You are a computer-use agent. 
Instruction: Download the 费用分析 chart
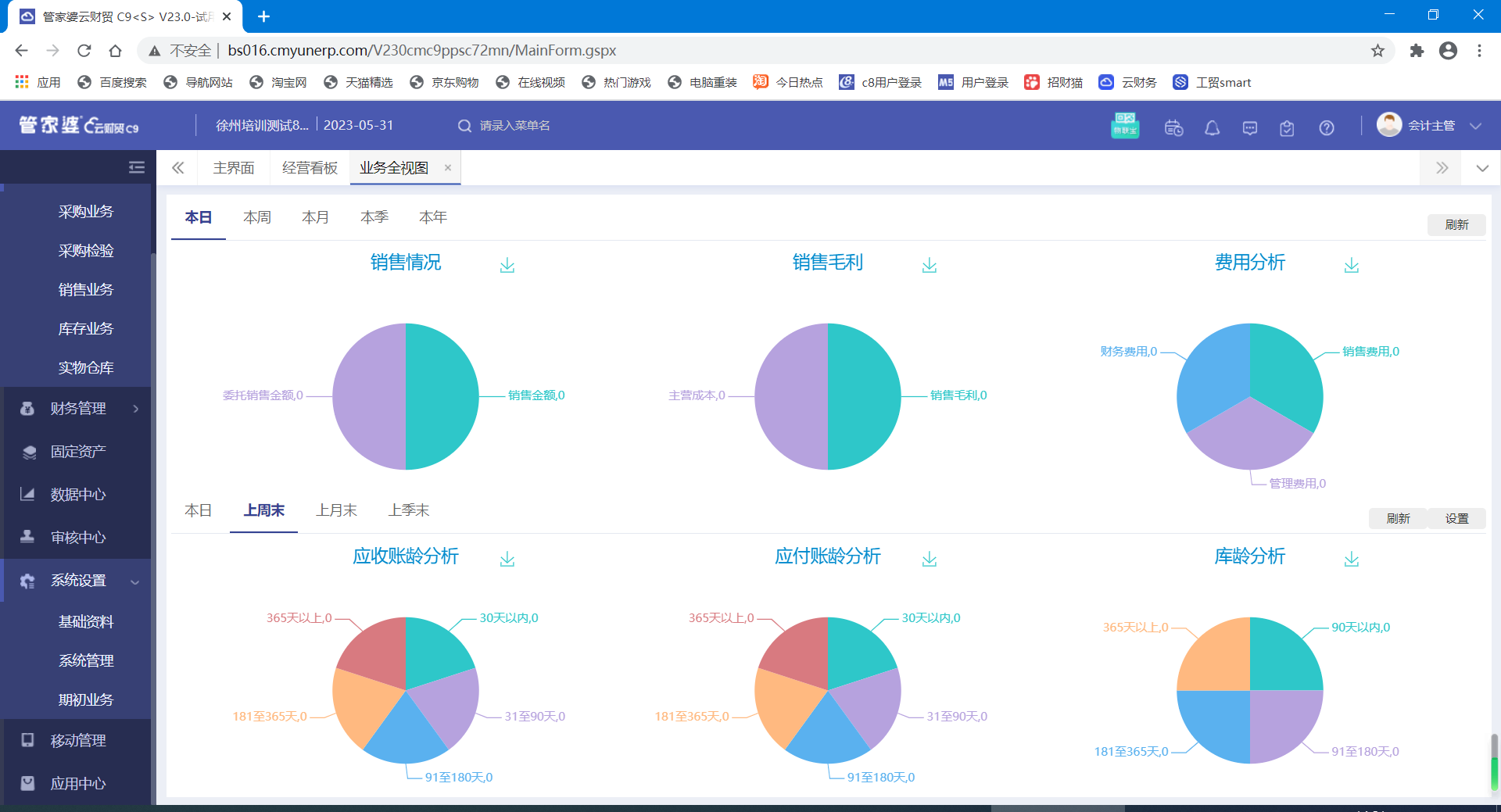[1351, 265]
